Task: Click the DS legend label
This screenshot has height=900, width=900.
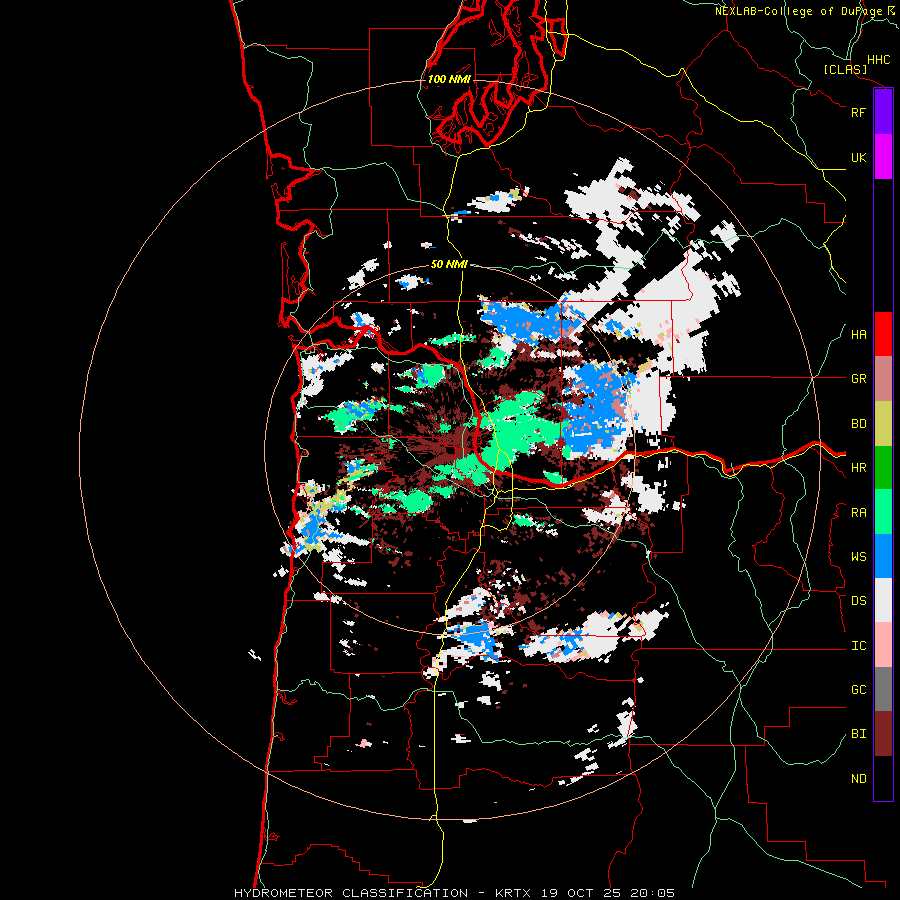Action: (x=858, y=601)
